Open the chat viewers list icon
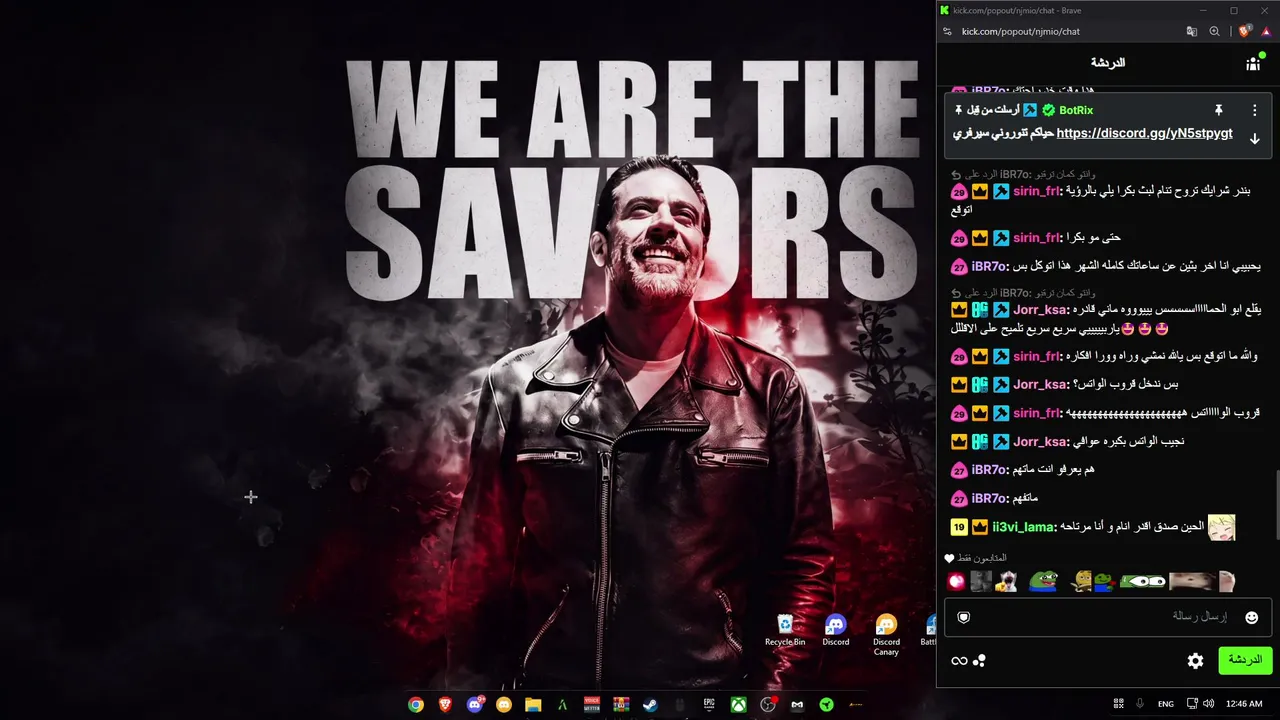 coord(1253,63)
